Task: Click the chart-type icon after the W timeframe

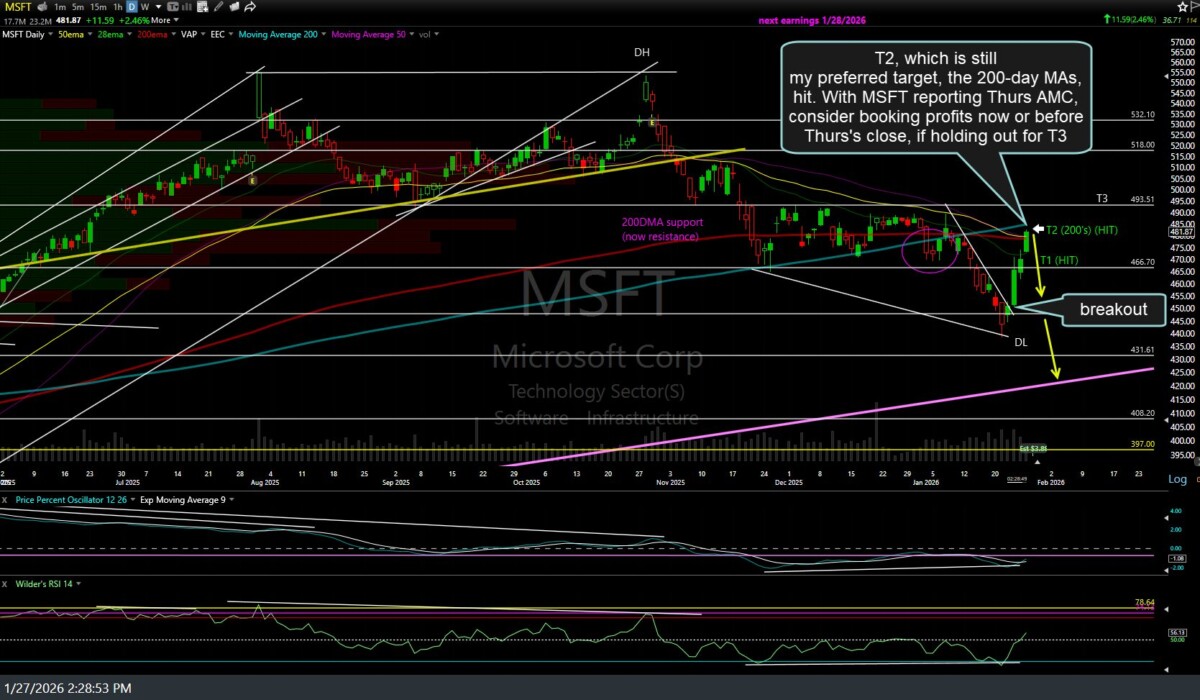Action: coord(174,6)
